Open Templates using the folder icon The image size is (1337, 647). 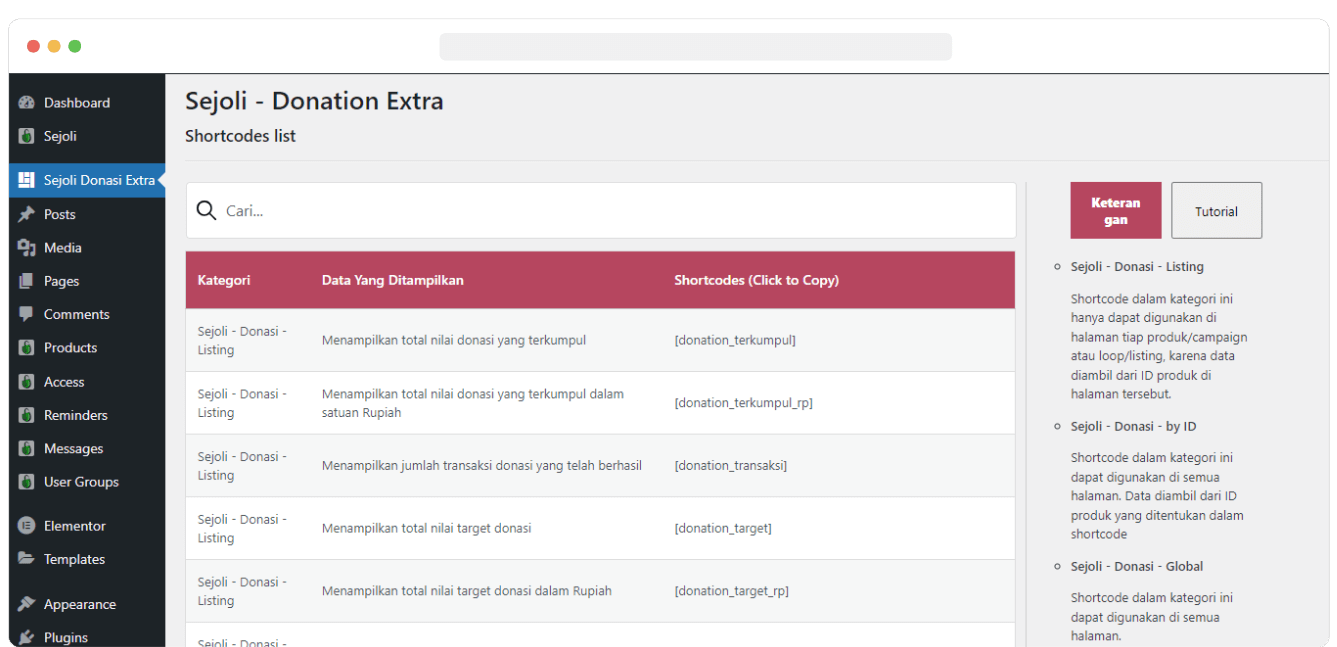pos(26,559)
